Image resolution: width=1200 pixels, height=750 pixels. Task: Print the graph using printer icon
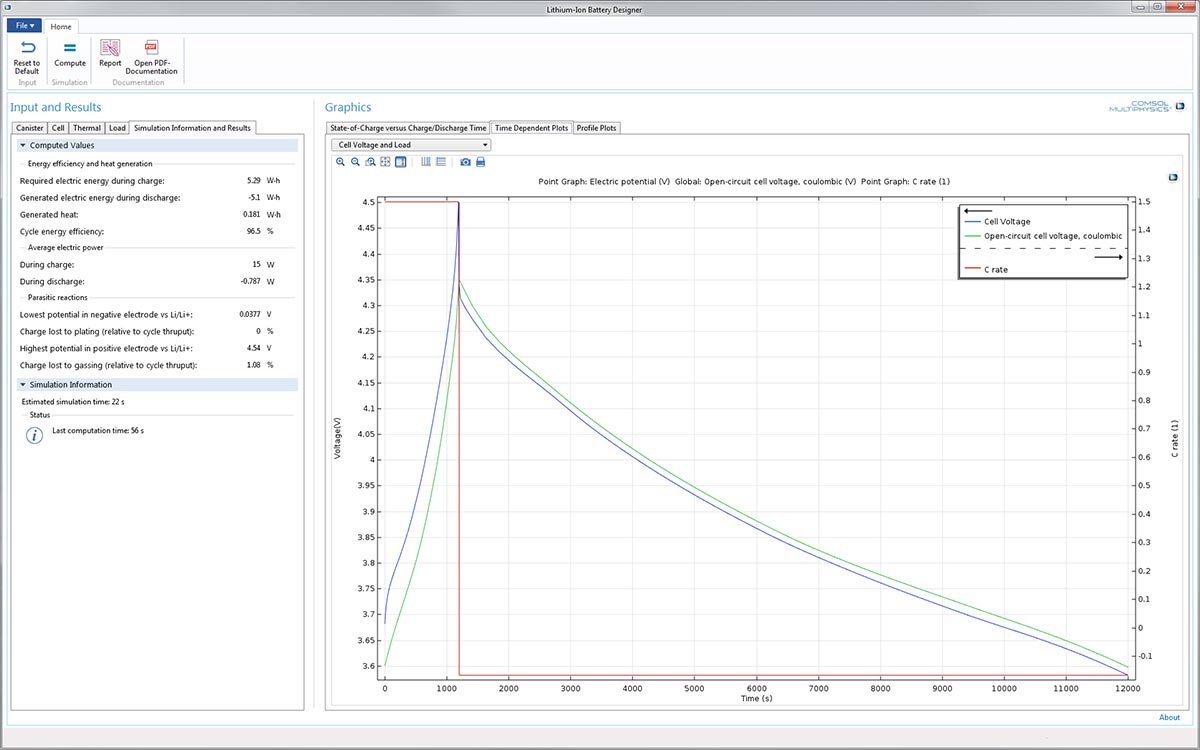(480, 162)
